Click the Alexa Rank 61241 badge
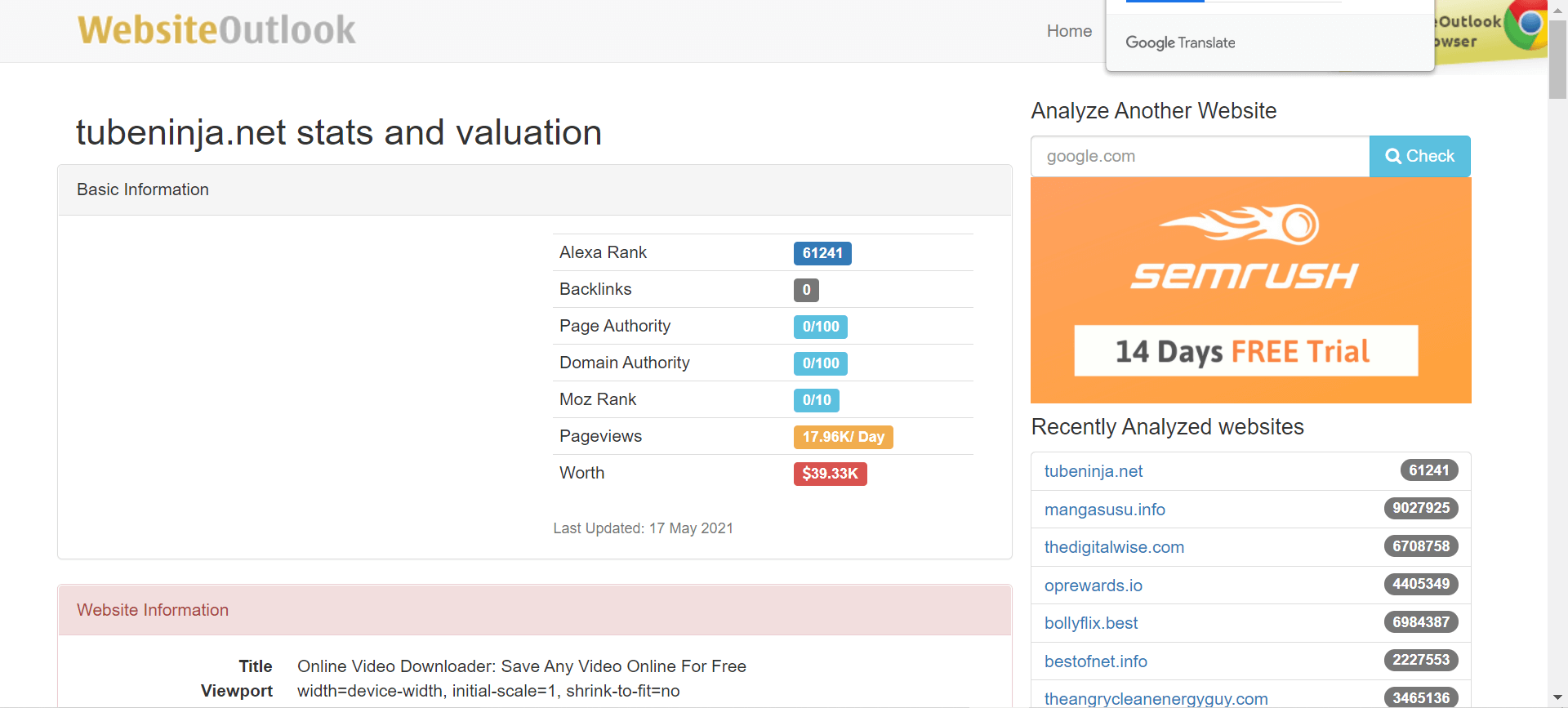The image size is (1568, 708). click(822, 253)
